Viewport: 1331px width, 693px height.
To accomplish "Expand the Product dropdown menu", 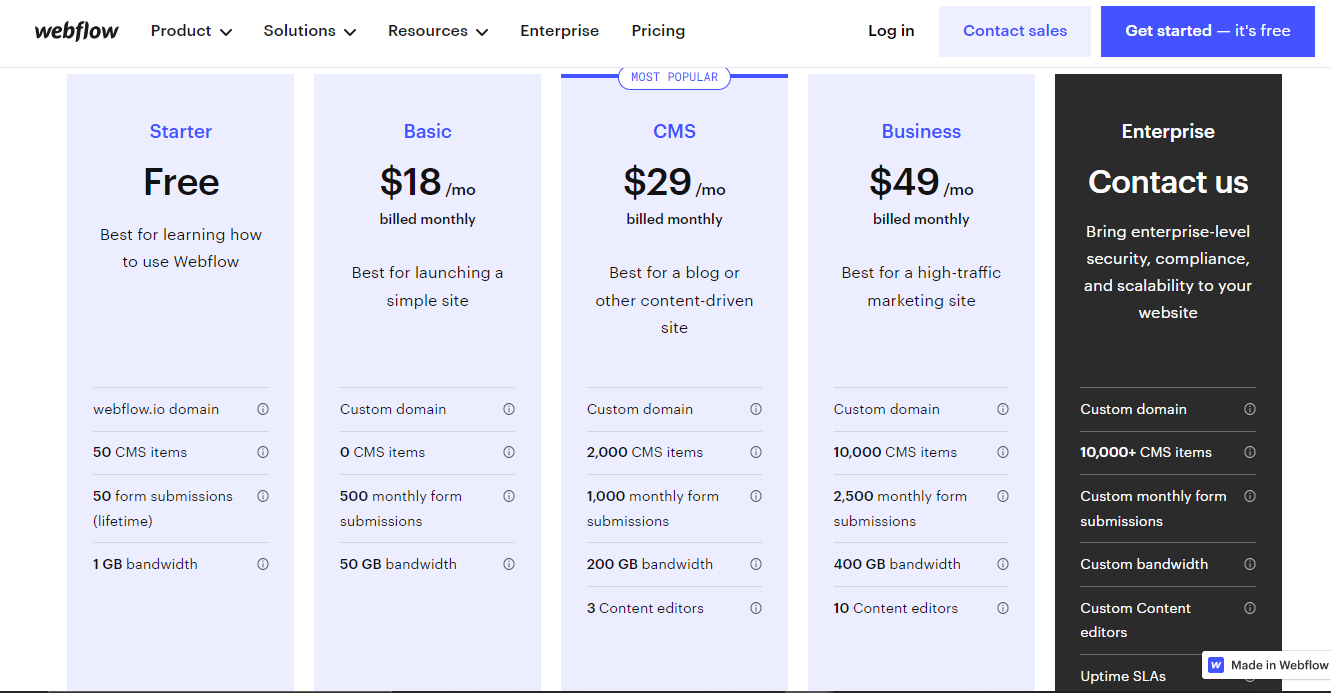I will 191,31.
